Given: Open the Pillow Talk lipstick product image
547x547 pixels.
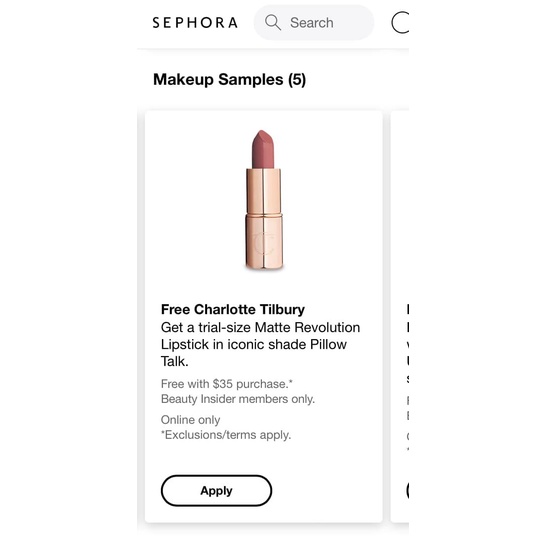Looking at the screenshot, I should coord(264,200).
